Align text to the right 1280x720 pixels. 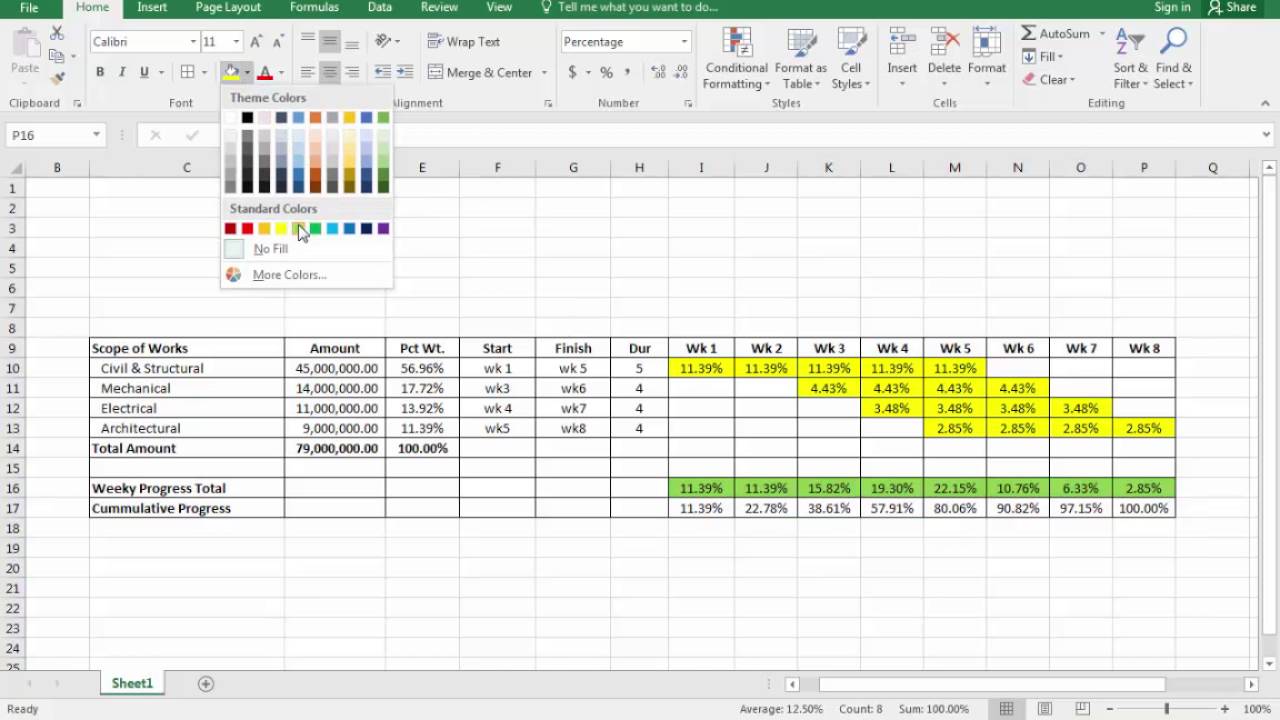click(351, 72)
